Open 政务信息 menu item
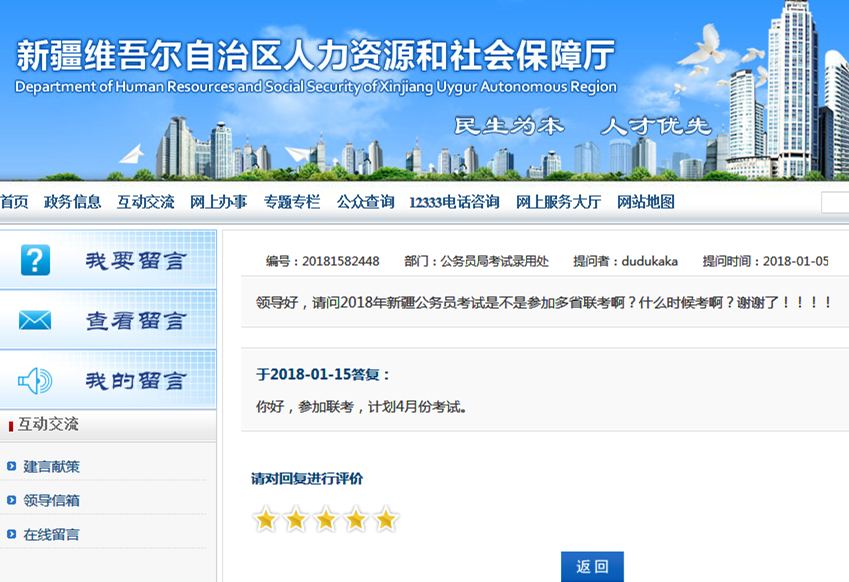Image resolution: width=849 pixels, height=582 pixels. pyautogui.click(x=72, y=202)
